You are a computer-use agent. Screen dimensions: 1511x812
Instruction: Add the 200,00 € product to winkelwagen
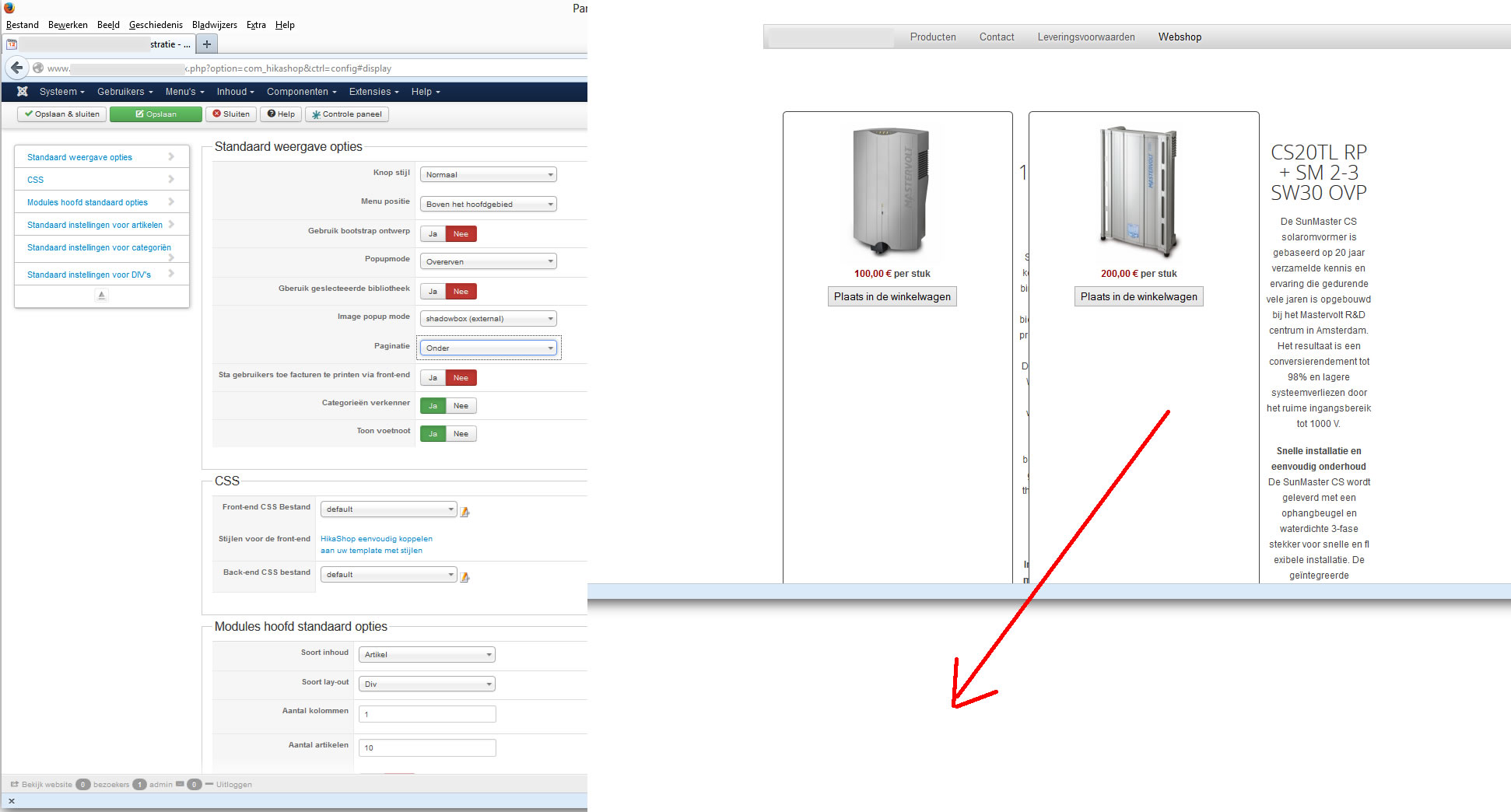(1139, 296)
